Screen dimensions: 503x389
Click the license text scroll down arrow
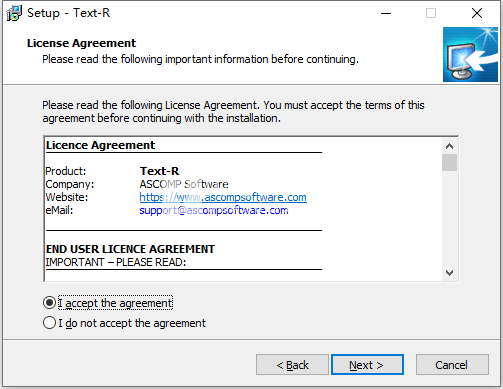pyautogui.click(x=449, y=273)
